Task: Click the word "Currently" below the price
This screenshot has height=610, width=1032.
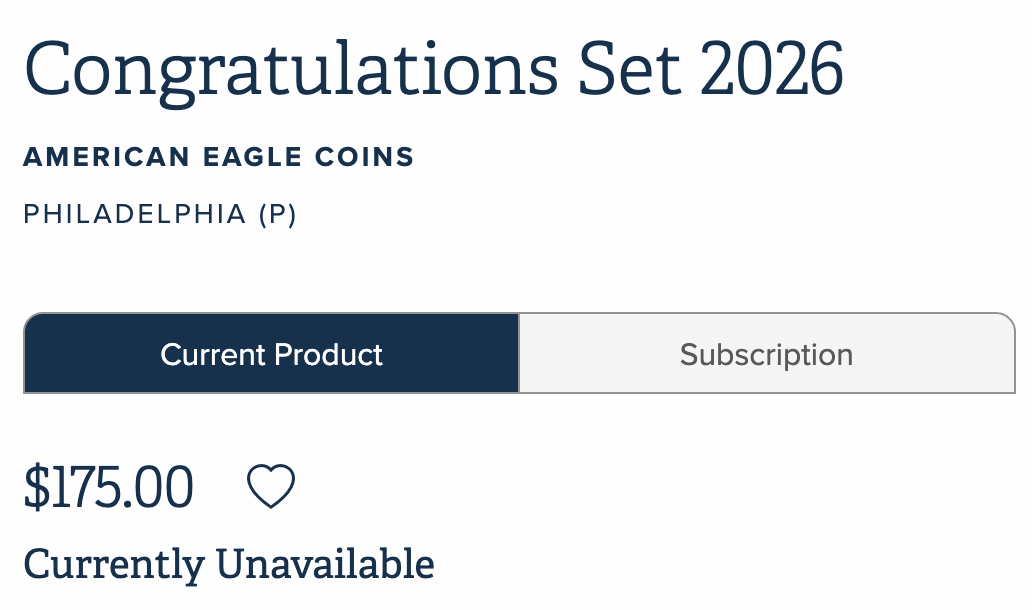Action: click(113, 565)
